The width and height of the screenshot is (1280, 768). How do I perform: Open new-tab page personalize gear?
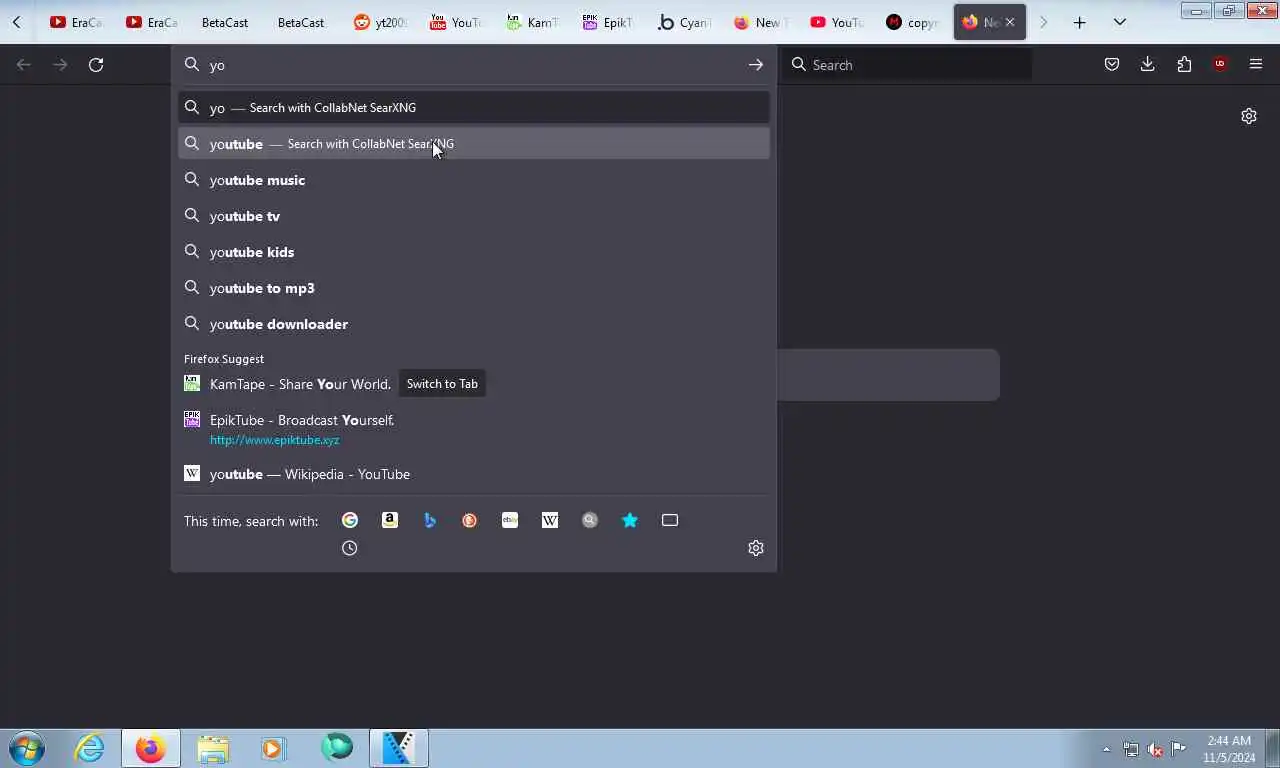tap(1249, 116)
